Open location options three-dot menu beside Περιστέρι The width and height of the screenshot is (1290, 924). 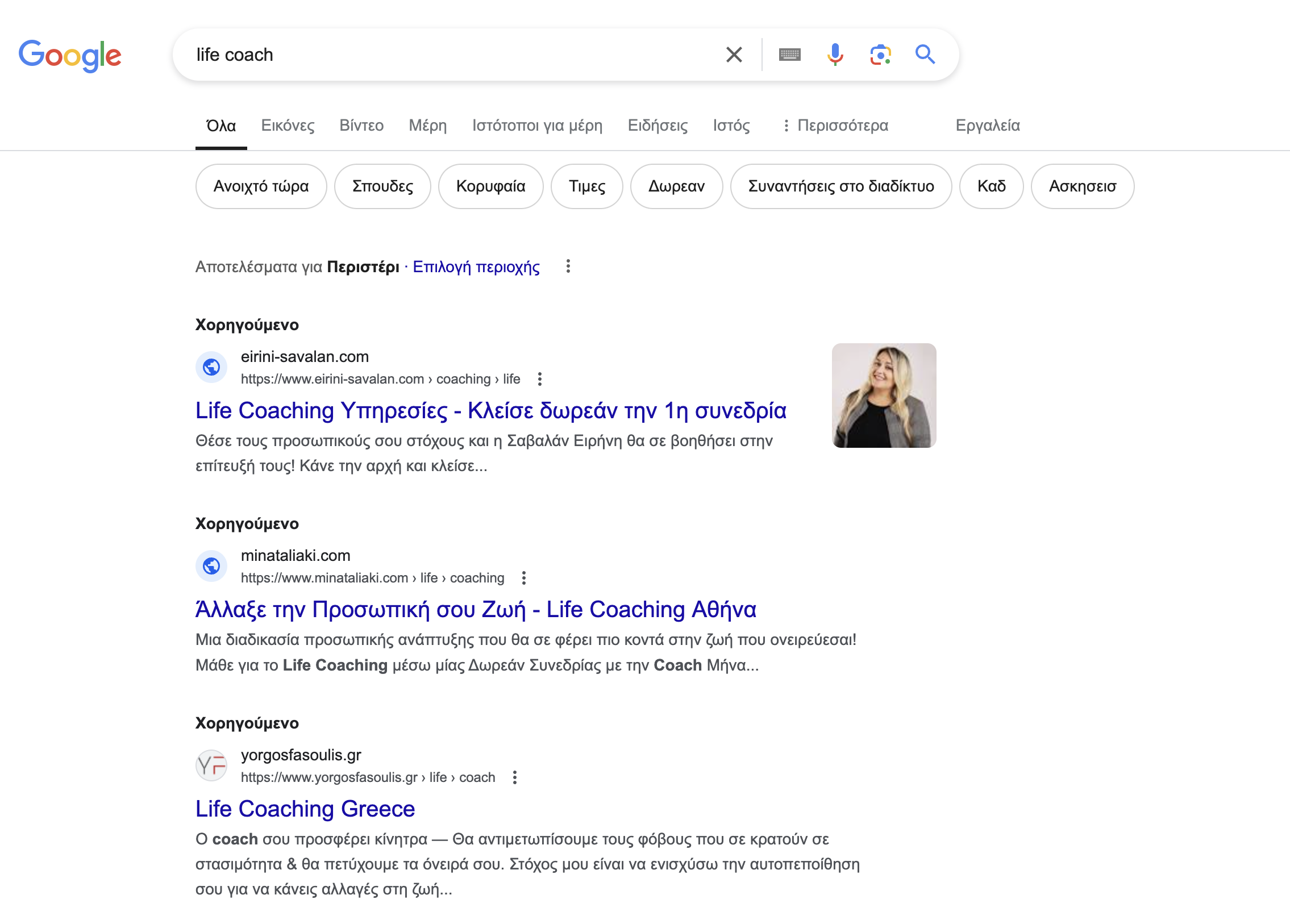click(x=568, y=266)
